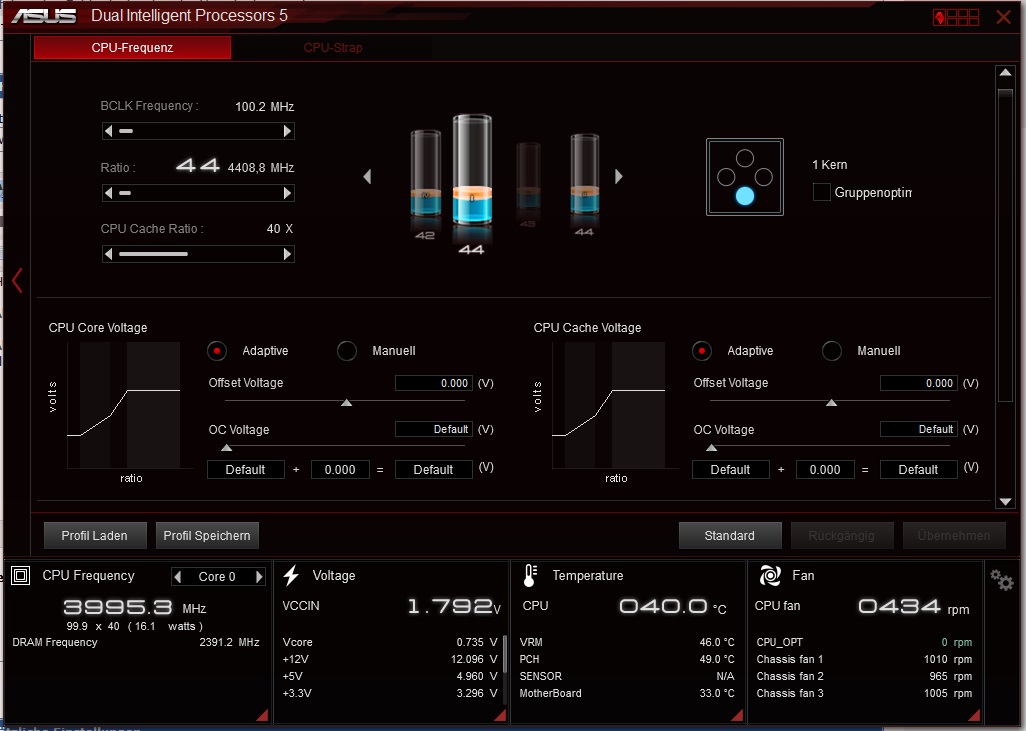Select next core after Core 0

point(259,576)
